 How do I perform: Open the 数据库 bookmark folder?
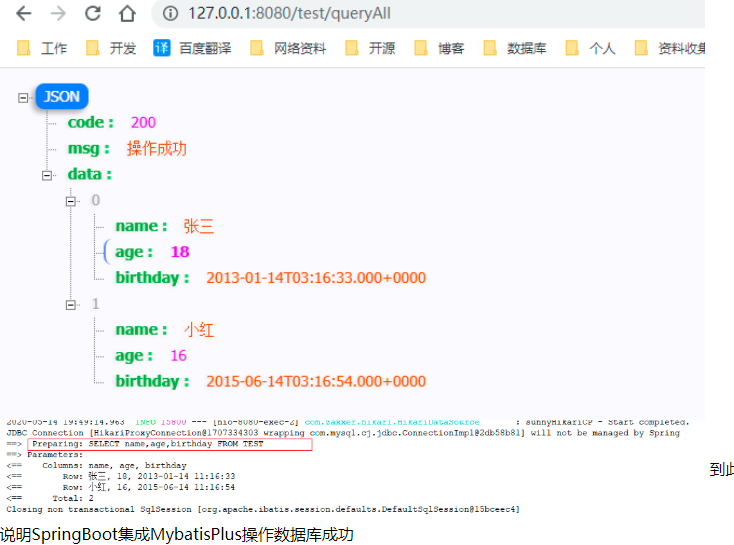click(515, 48)
